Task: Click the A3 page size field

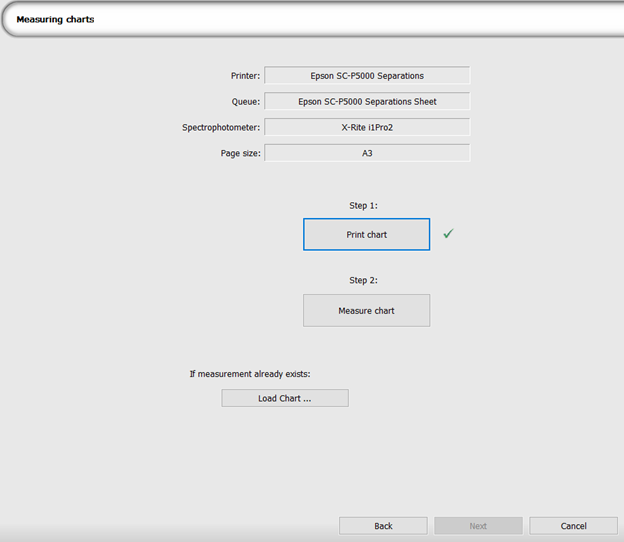Action: [367, 153]
